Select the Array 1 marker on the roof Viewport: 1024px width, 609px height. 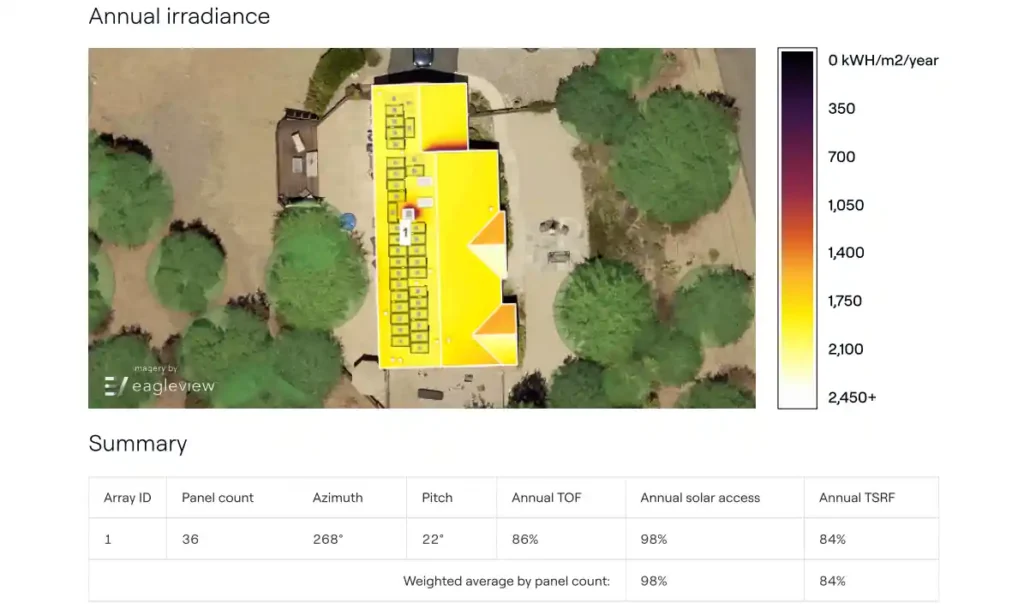click(404, 232)
